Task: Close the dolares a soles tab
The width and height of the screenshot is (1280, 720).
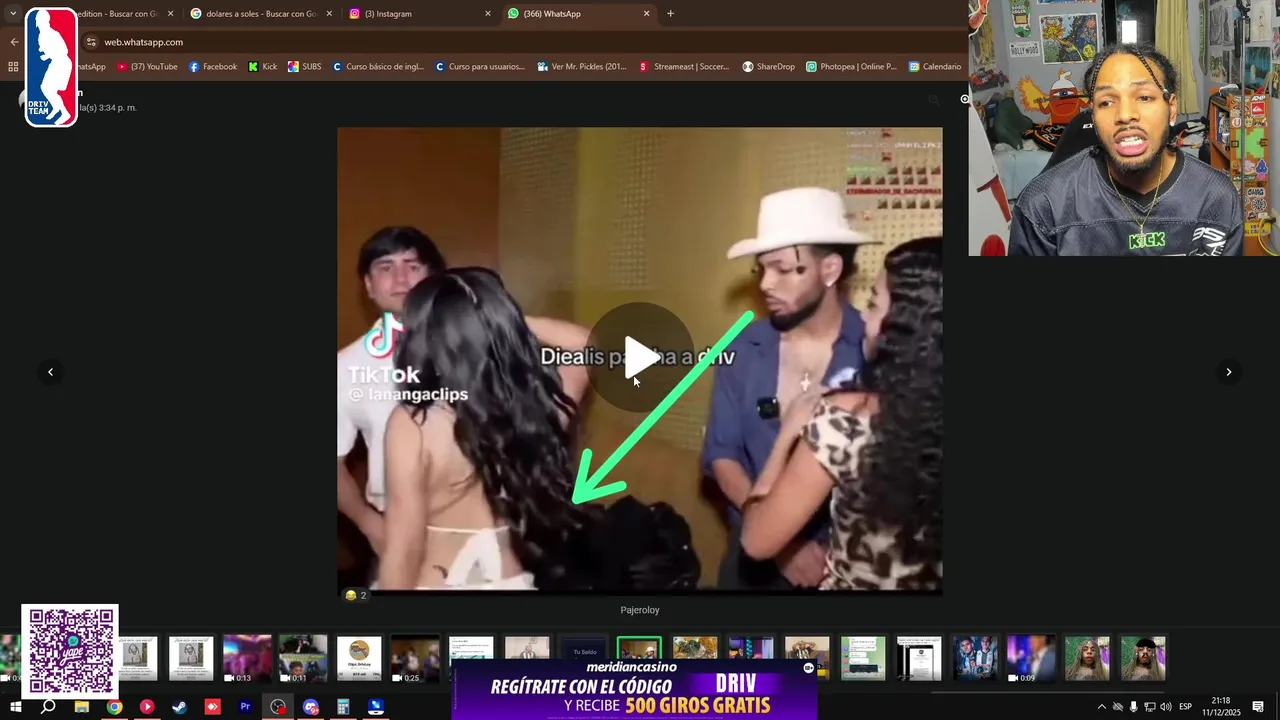Action: (329, 14)
